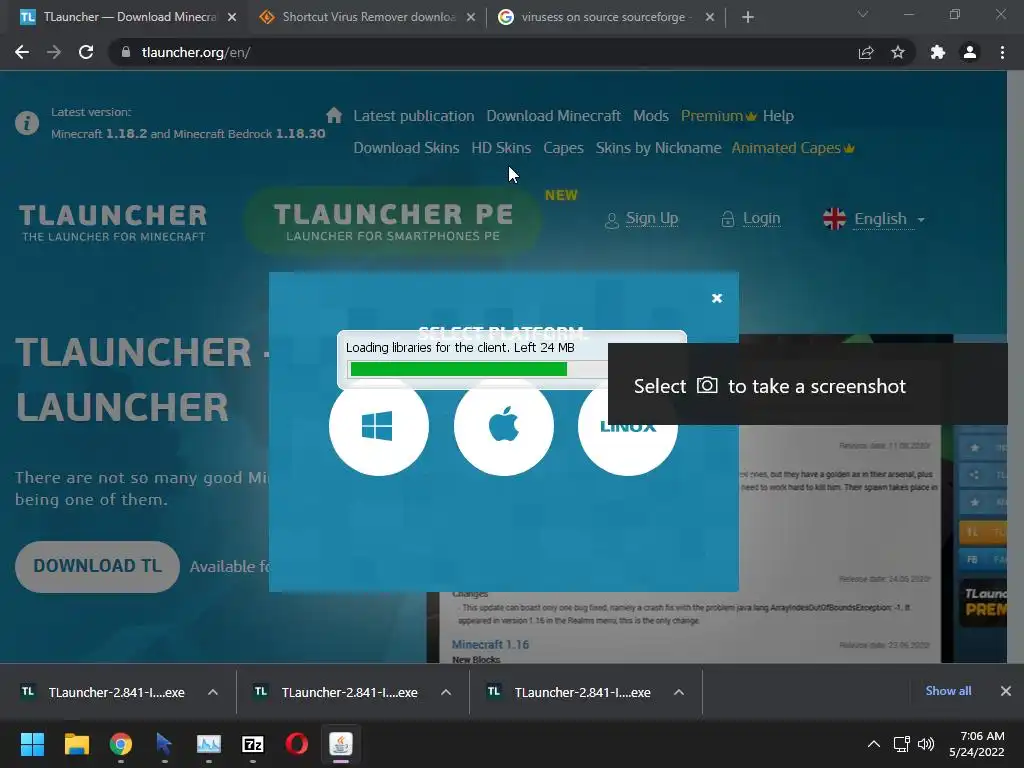Viewport: 1024px width, 768px height.
Task: Expand options for third TLauncher download
Action: pos(679,692)
